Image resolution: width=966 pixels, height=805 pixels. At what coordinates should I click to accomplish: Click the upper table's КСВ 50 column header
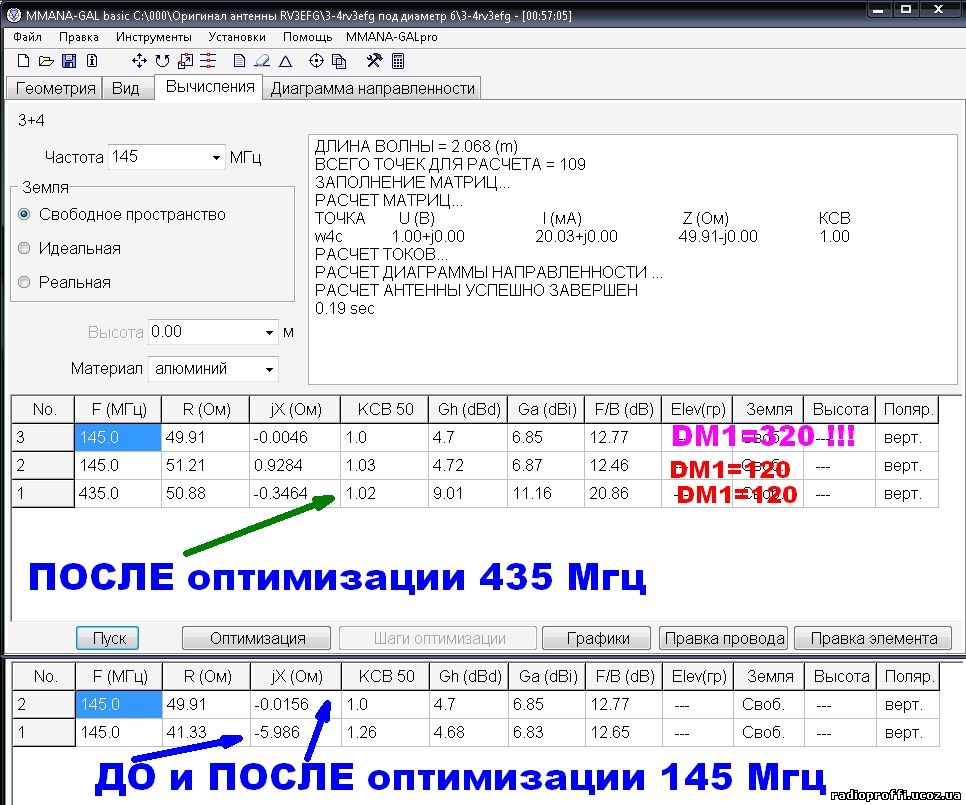pos(384,410)
